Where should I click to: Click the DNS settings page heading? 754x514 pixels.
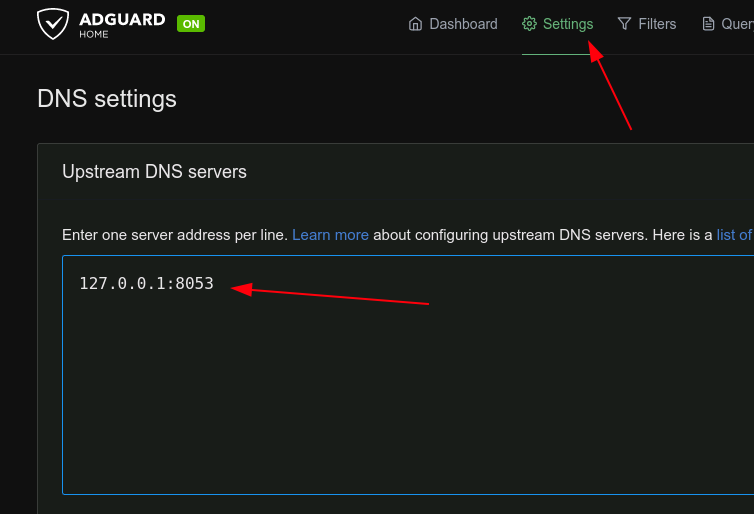(107, 99)
